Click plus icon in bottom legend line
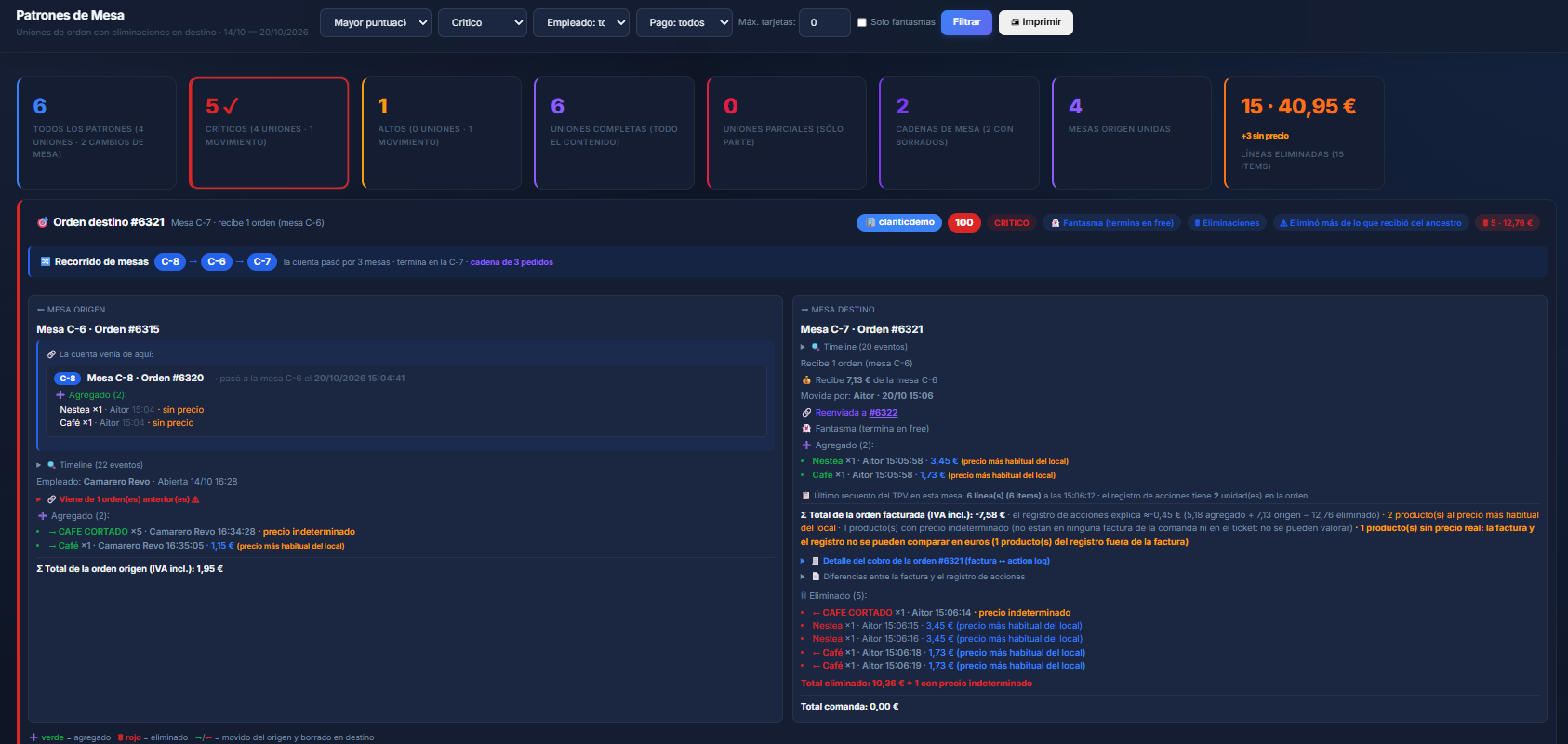This screenshot has height=744, width=1568. point(33,737)
